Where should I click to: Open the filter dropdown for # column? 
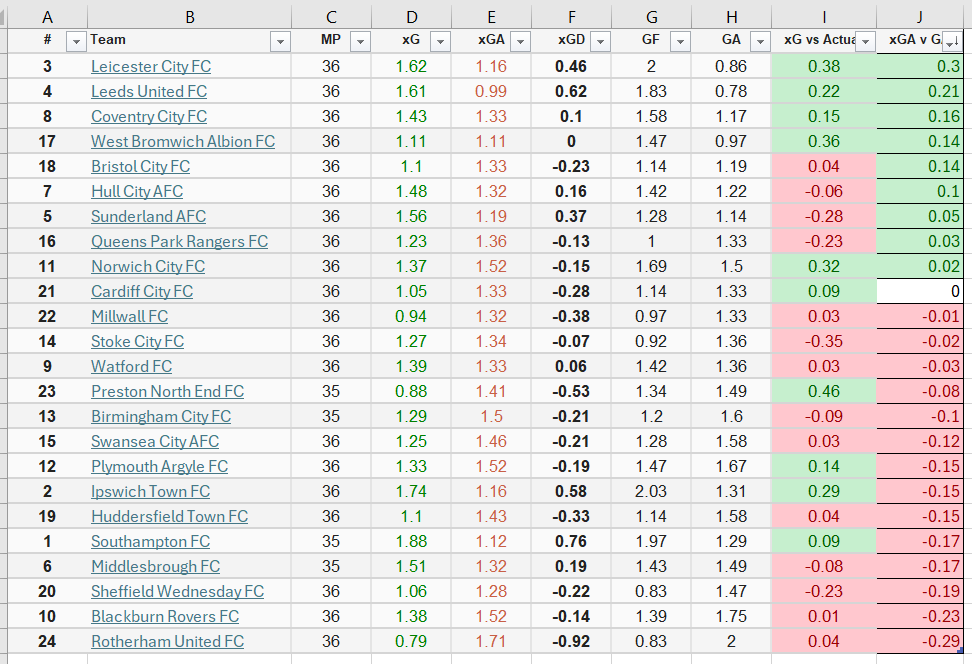coord(76,42)
